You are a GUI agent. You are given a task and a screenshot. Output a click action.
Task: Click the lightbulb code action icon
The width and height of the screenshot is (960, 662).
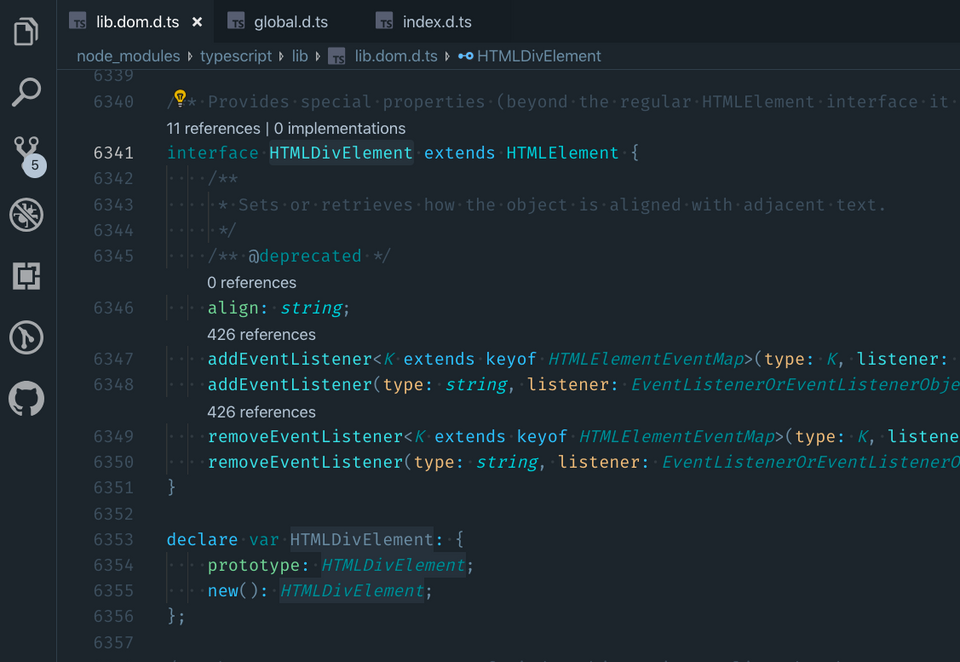click(x=180, y=98)
